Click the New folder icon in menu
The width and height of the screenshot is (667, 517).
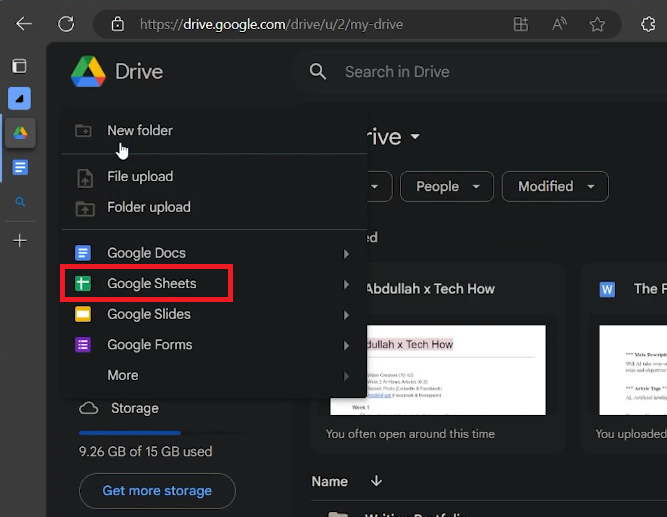[84, 131]
